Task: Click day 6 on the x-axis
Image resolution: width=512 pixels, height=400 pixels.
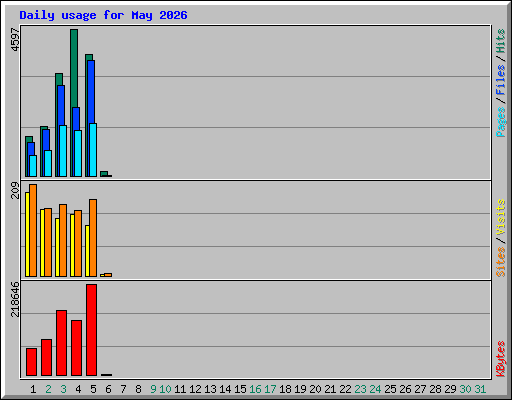Action: pos(108,389)
